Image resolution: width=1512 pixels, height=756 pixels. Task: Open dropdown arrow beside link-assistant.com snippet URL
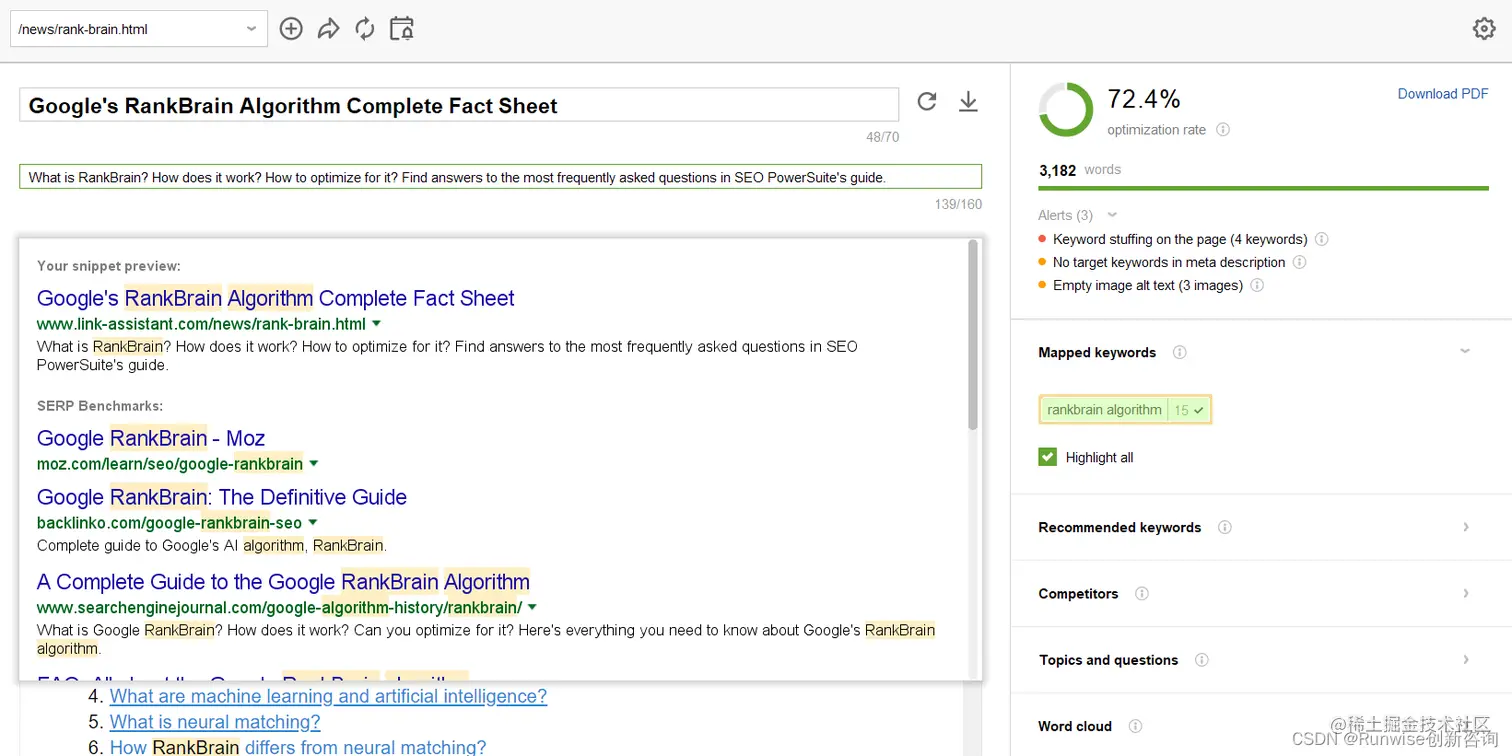[x=377, y=324]
